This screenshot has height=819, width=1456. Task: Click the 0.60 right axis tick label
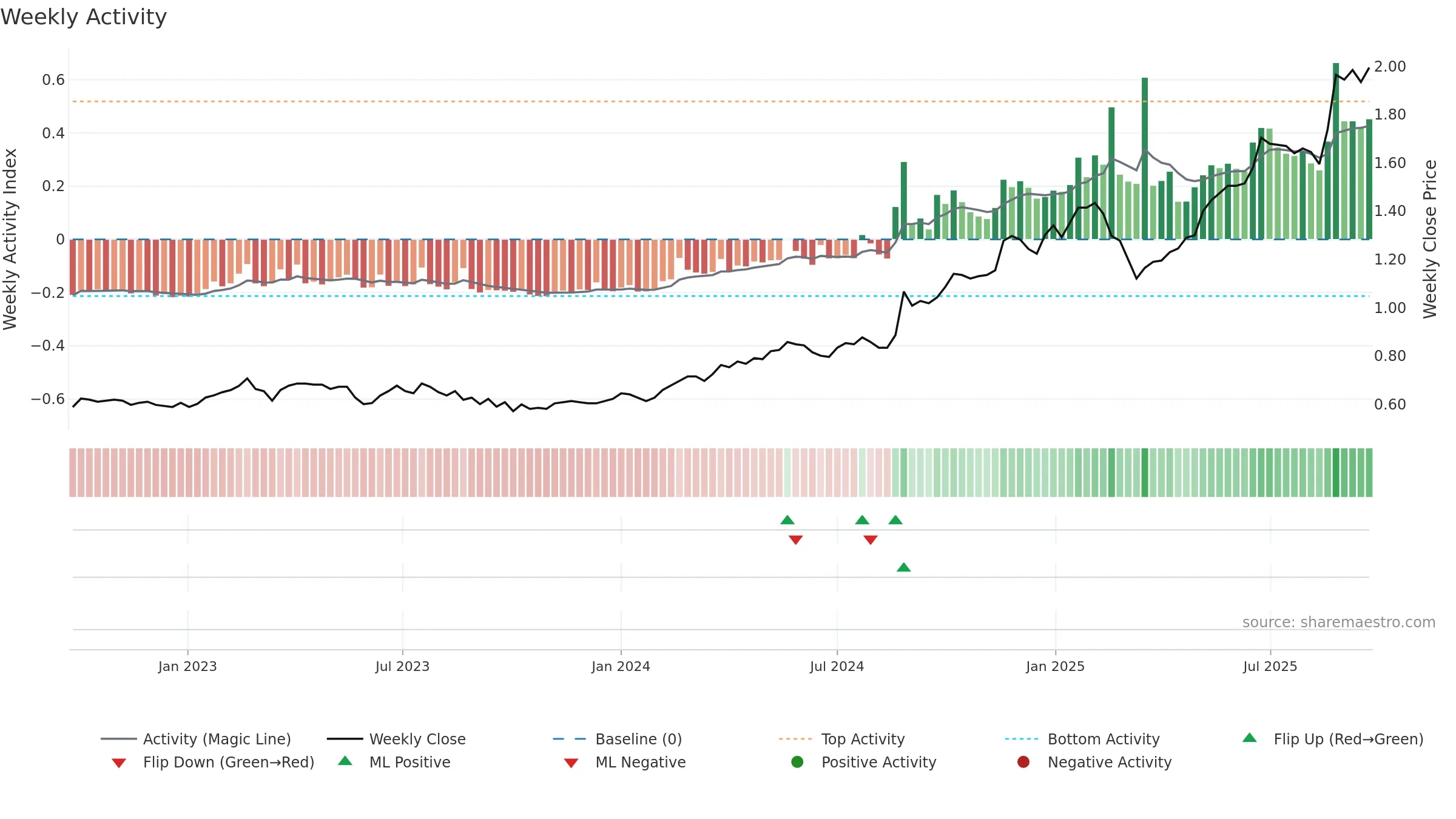[1390, 404]
